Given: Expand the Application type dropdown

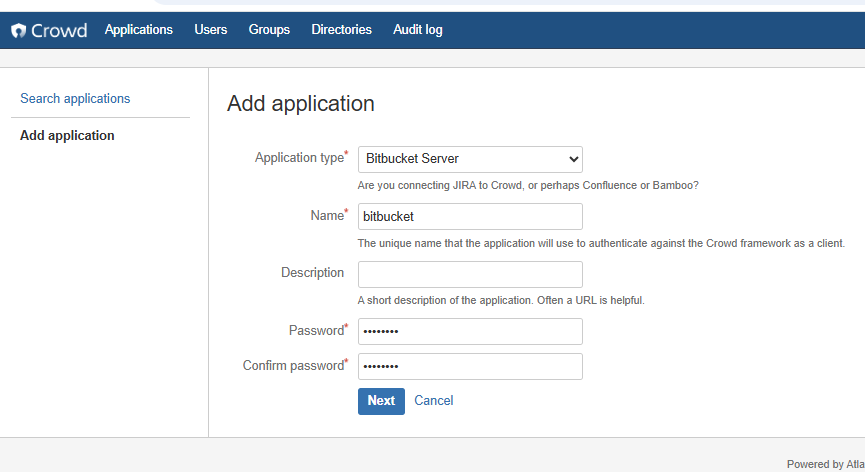Looking at the screenshot, I should pos(470,159).
